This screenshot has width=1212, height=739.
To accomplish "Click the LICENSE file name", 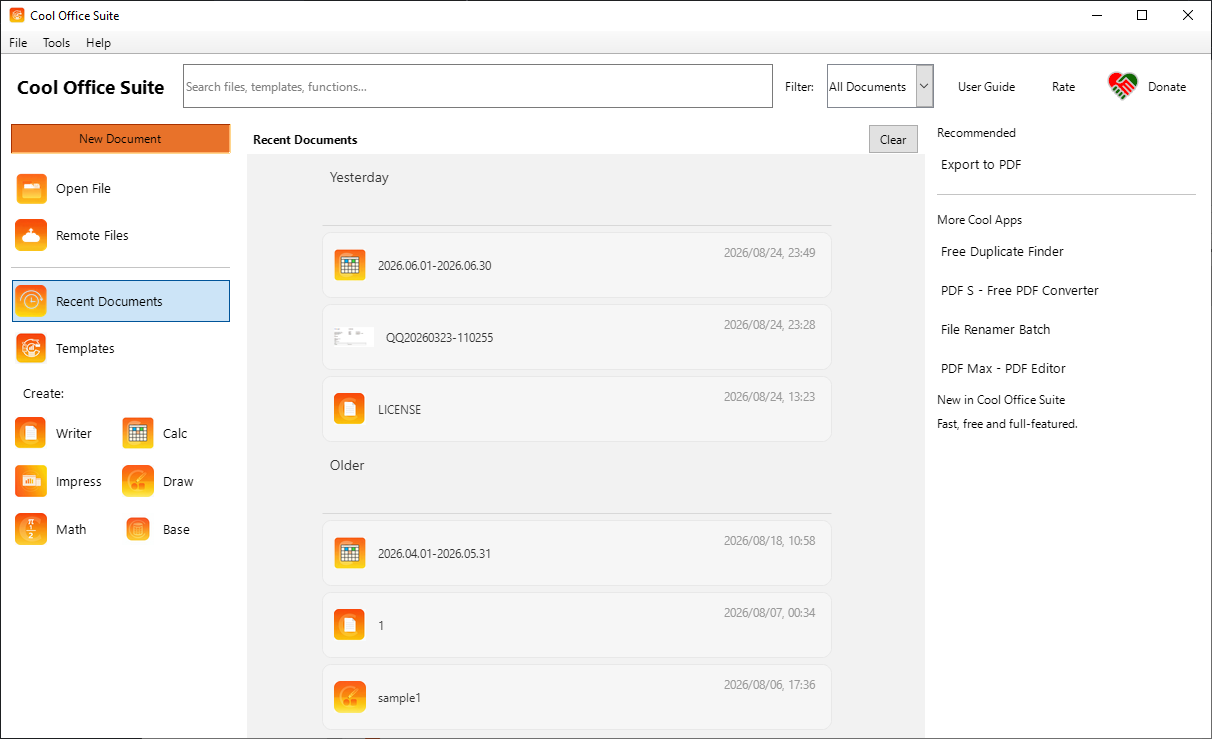I will point(399,410).
